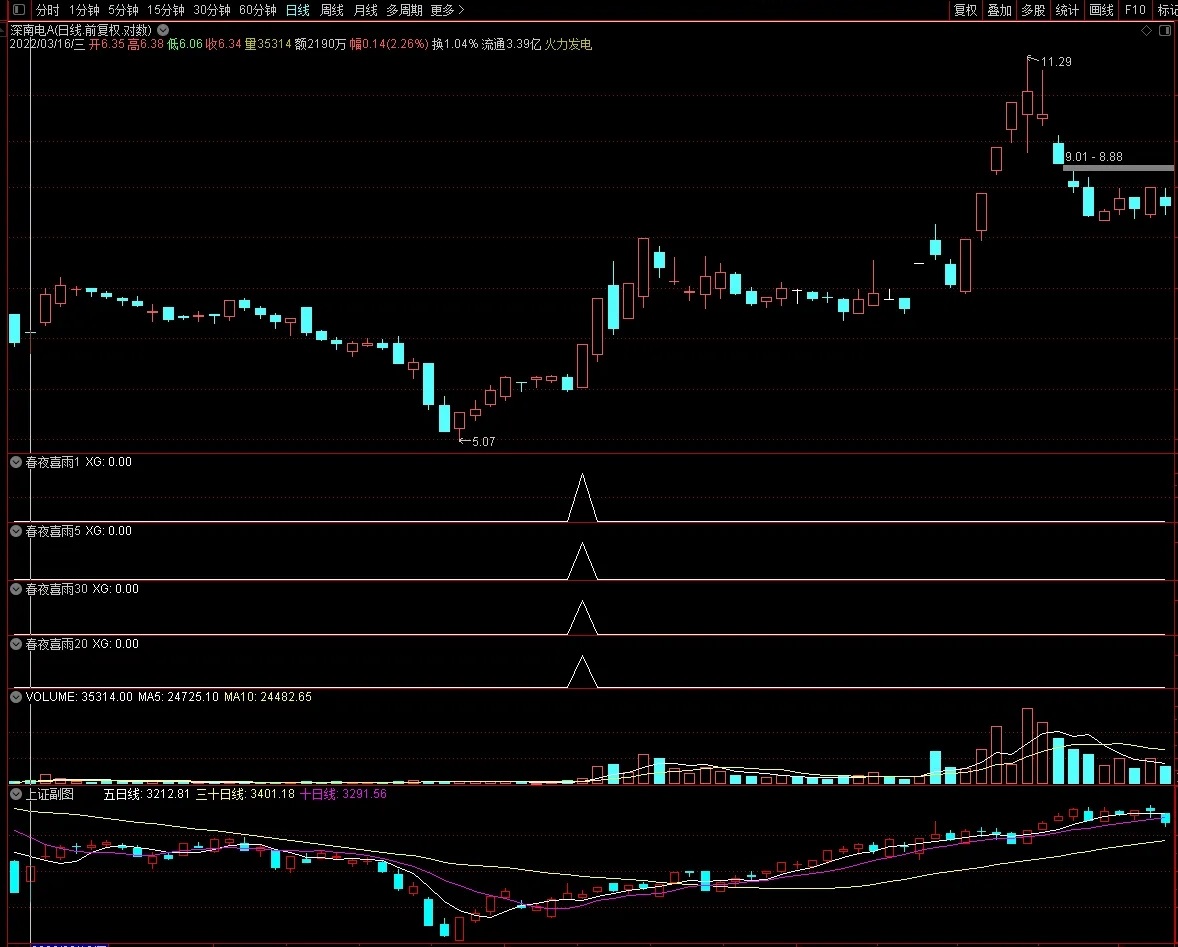
Task: Select the 60分钟 period tab
Action: coord(258,10)
